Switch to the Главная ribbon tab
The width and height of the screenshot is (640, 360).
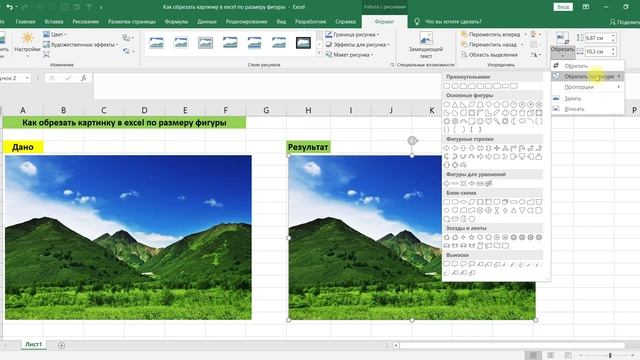[x=25, y=22]
